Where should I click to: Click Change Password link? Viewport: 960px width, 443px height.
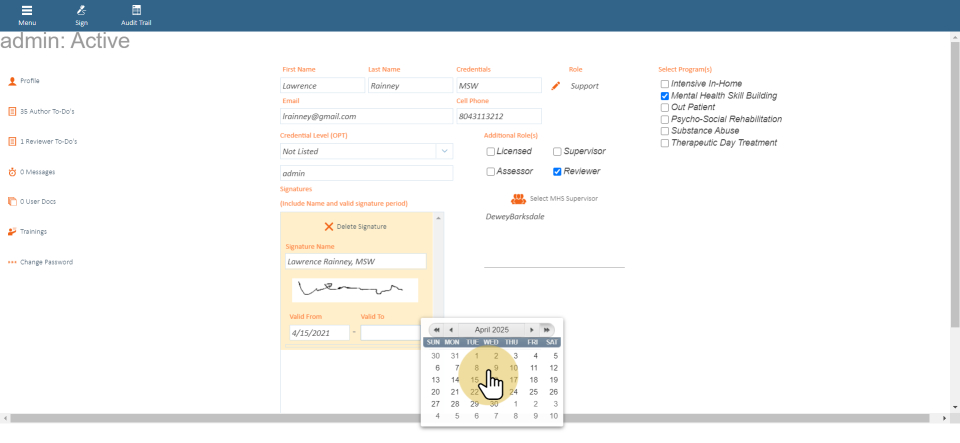pos(46,262)
